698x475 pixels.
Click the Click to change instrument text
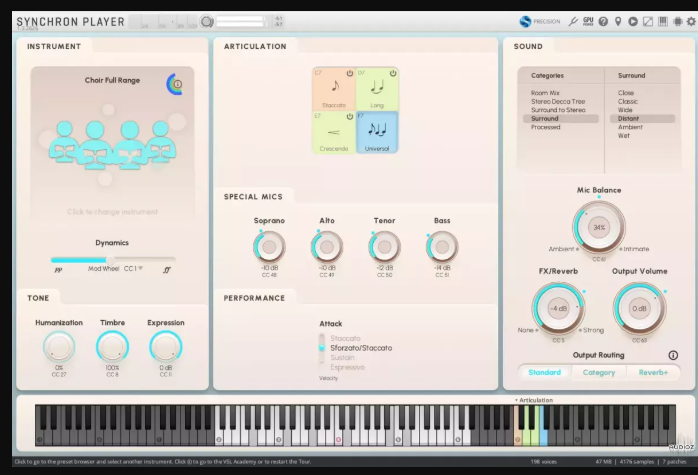(x=112, y=211)
